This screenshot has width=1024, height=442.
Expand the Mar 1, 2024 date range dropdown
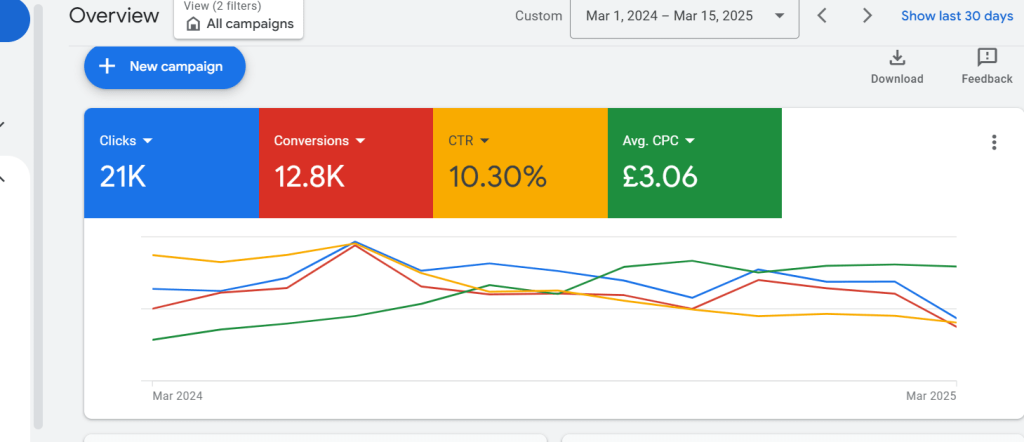coord(684,16)
